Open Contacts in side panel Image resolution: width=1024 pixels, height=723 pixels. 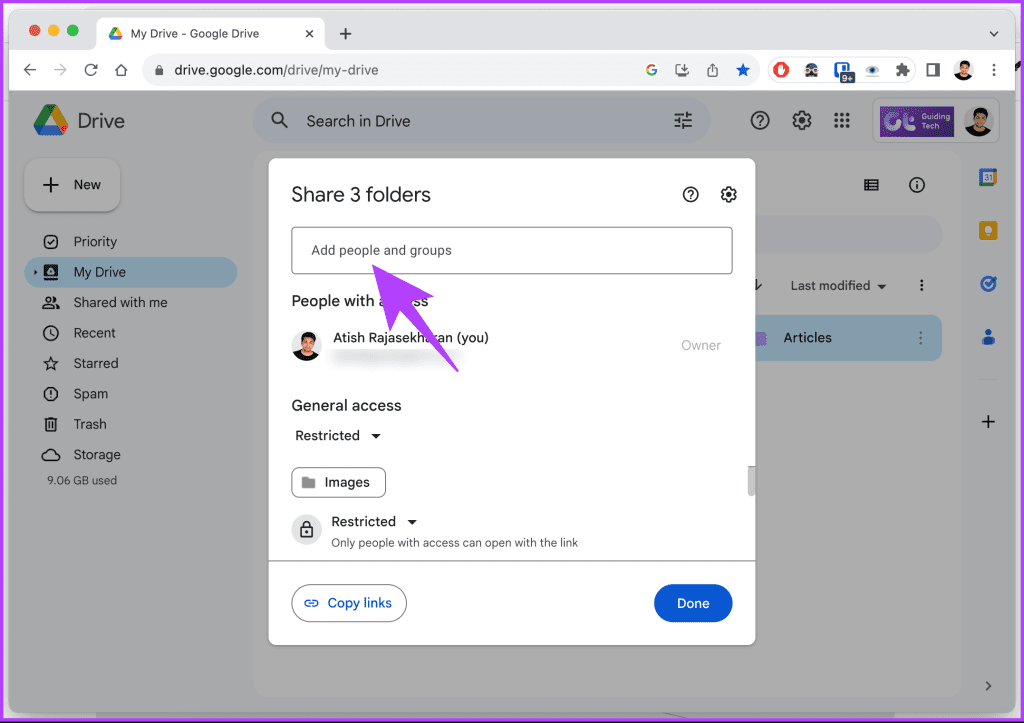[988, 336]
